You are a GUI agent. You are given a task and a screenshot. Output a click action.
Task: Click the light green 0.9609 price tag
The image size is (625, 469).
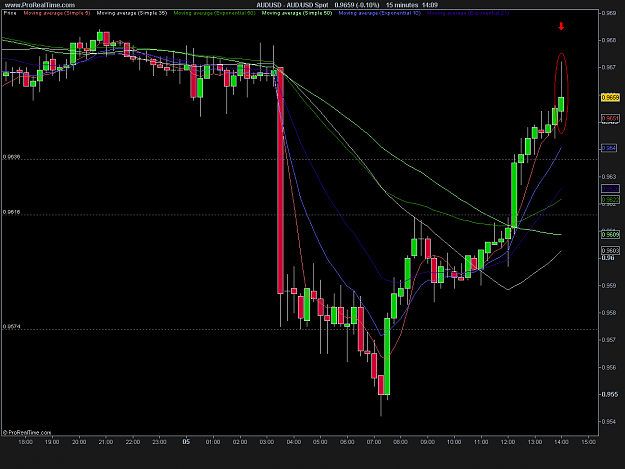[610, 235]
